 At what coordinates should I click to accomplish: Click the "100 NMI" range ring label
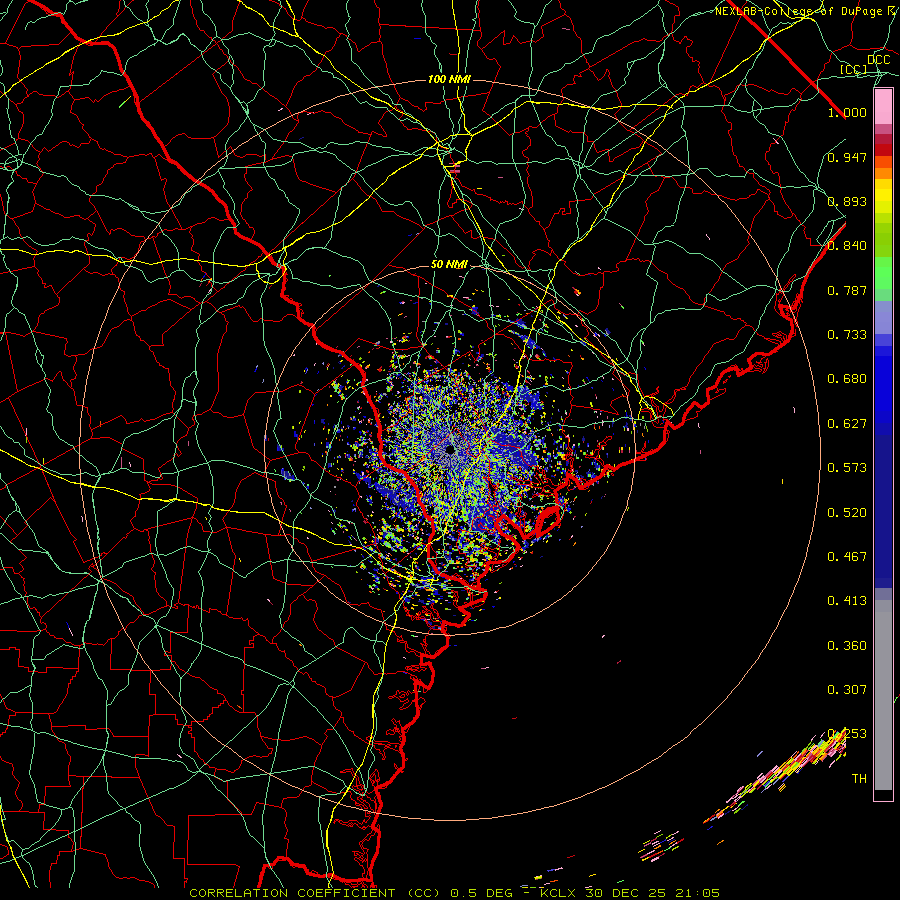click(449, 79)
